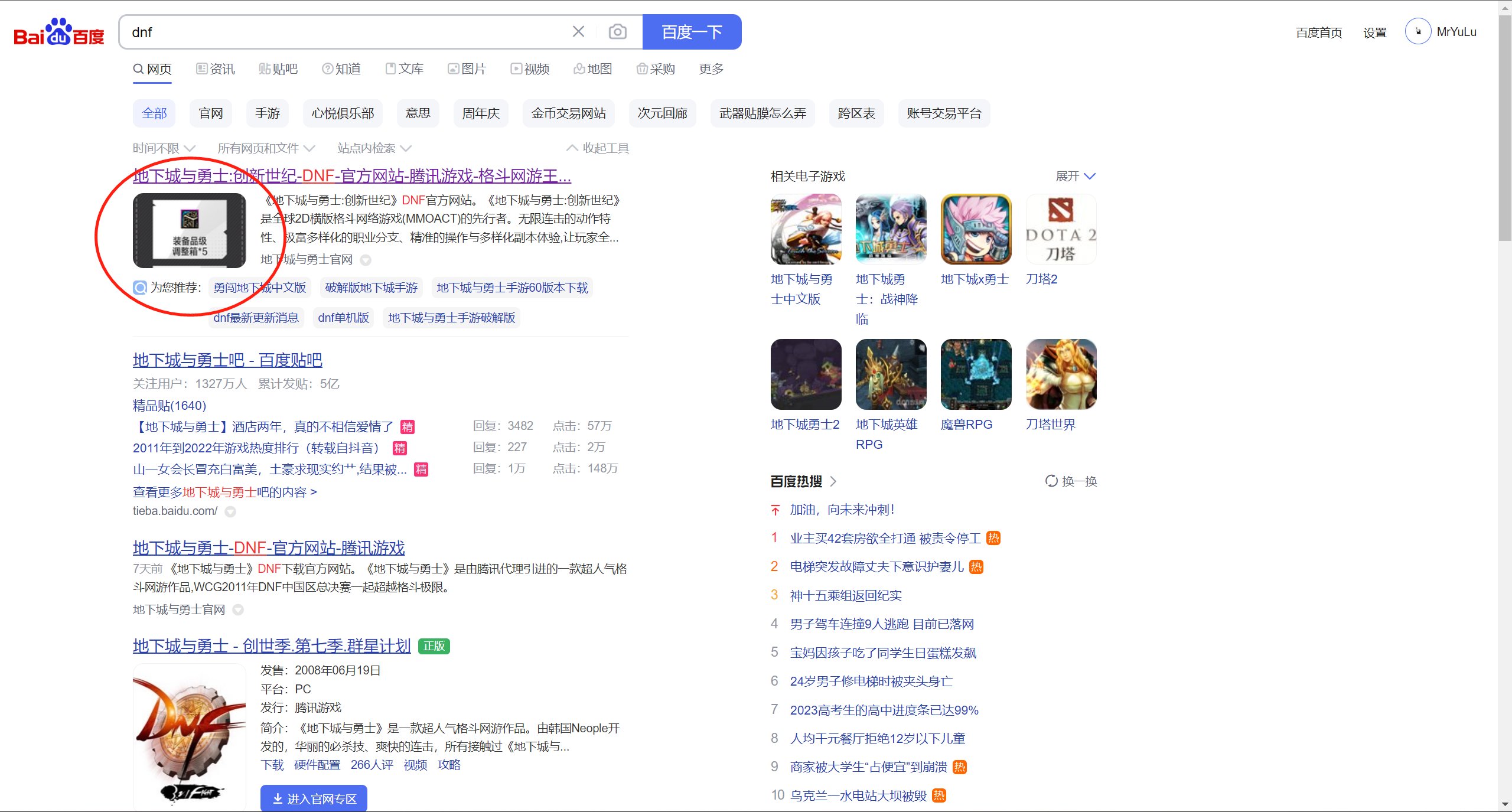Screen dimensions: 1512x812
Task: Open hot search 神十五乘组返回纪实
Action: click(x=846, y=595)
